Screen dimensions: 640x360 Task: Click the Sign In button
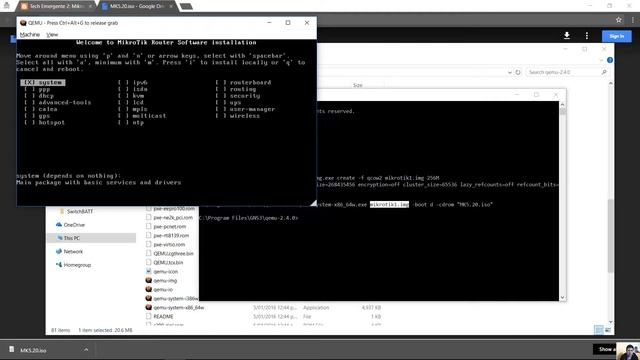616,36
